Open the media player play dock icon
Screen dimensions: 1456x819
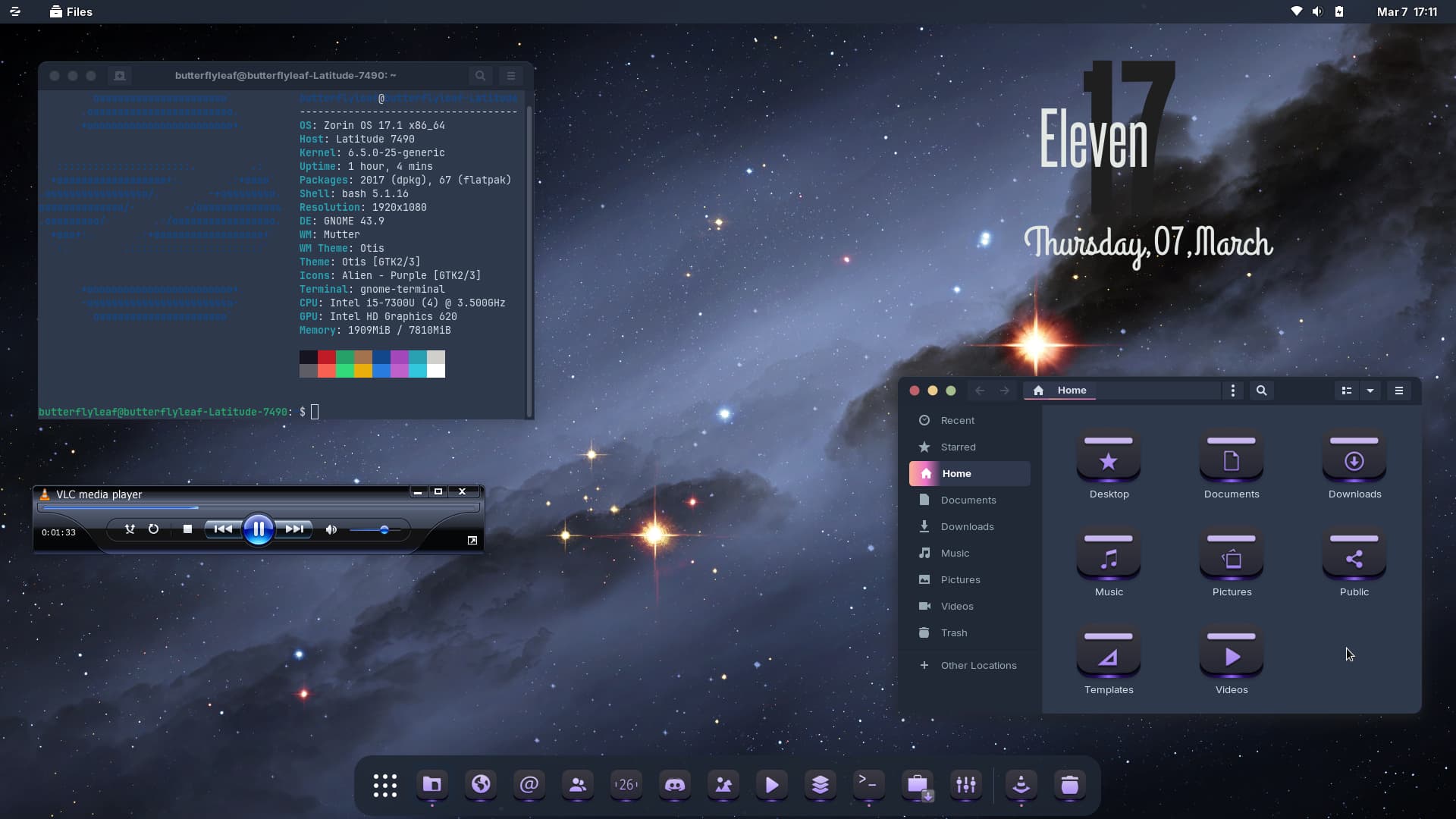tap(772, 785)
